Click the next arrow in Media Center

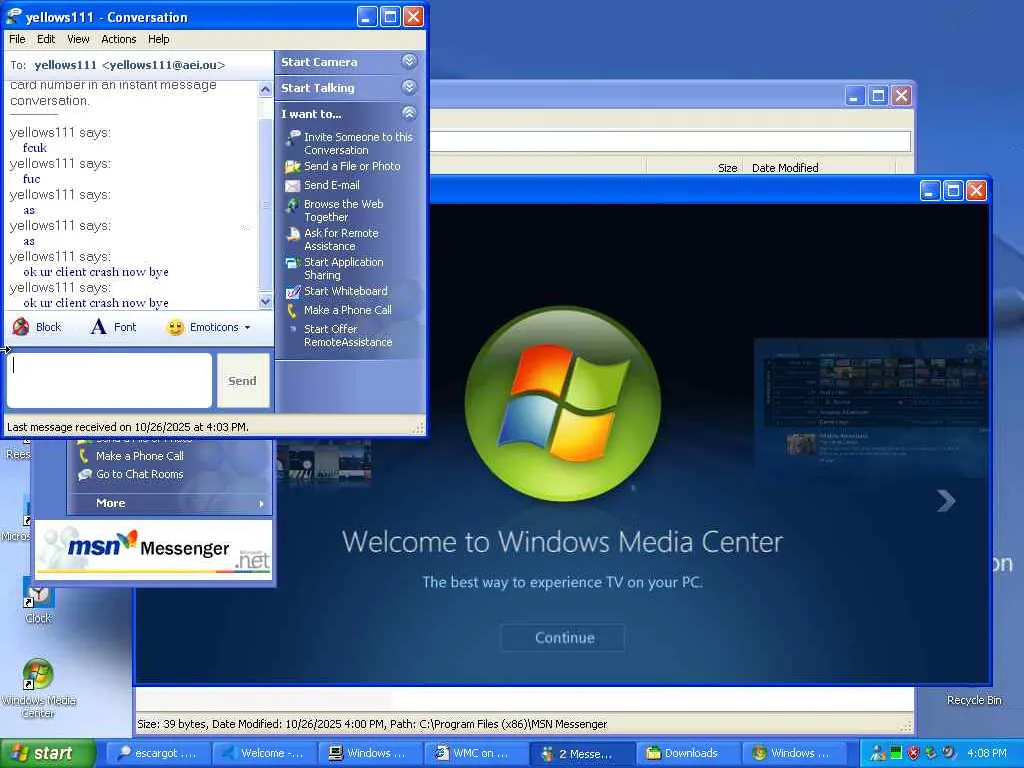coord(946,501)
